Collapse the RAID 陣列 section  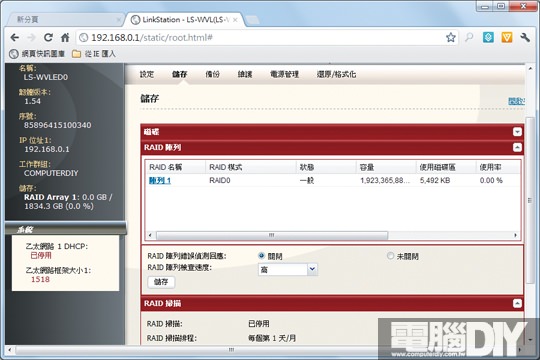(517, 147)
